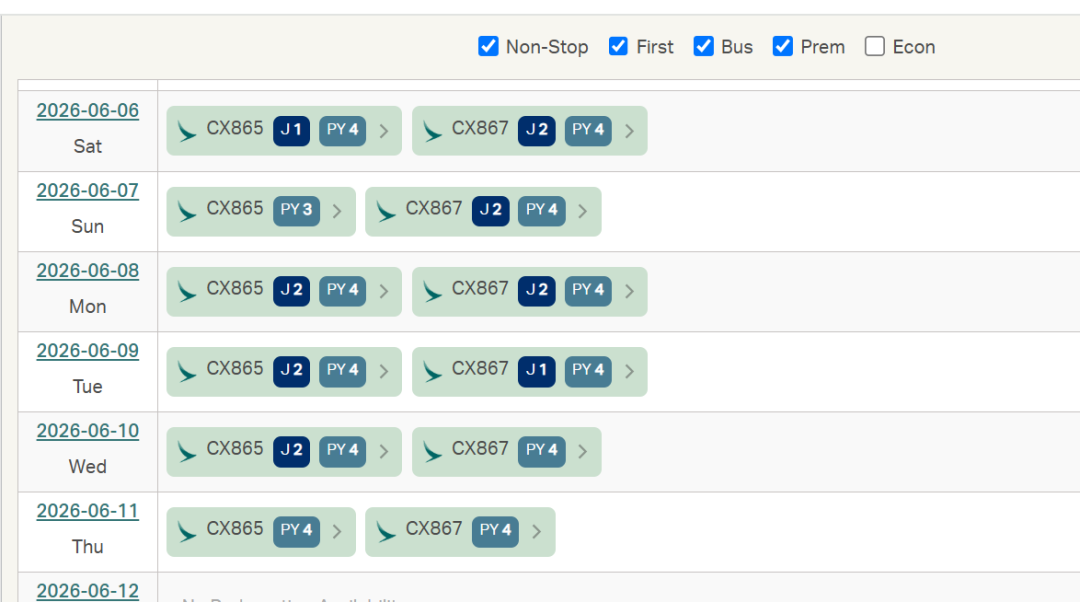The image size is (1080, 602).
Task: Click the Cathay logo on Wednesday's CX867
Action: click(432, 451)
